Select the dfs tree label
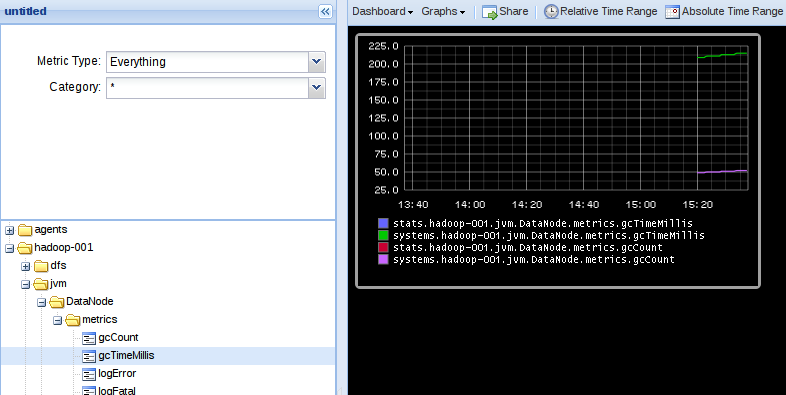Viewport: 786px width, 395px height. 58,266
